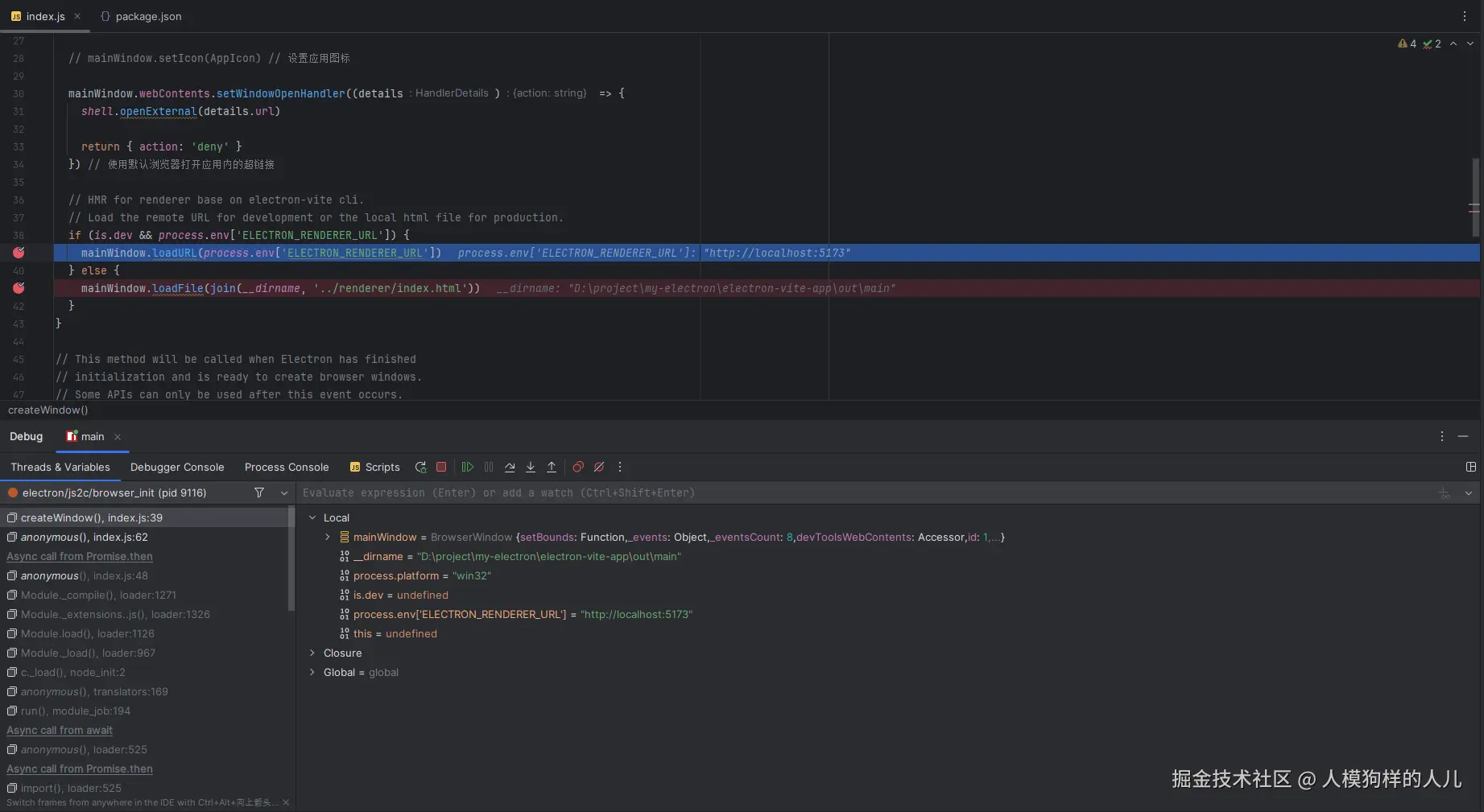Filter the frames list

259,493
